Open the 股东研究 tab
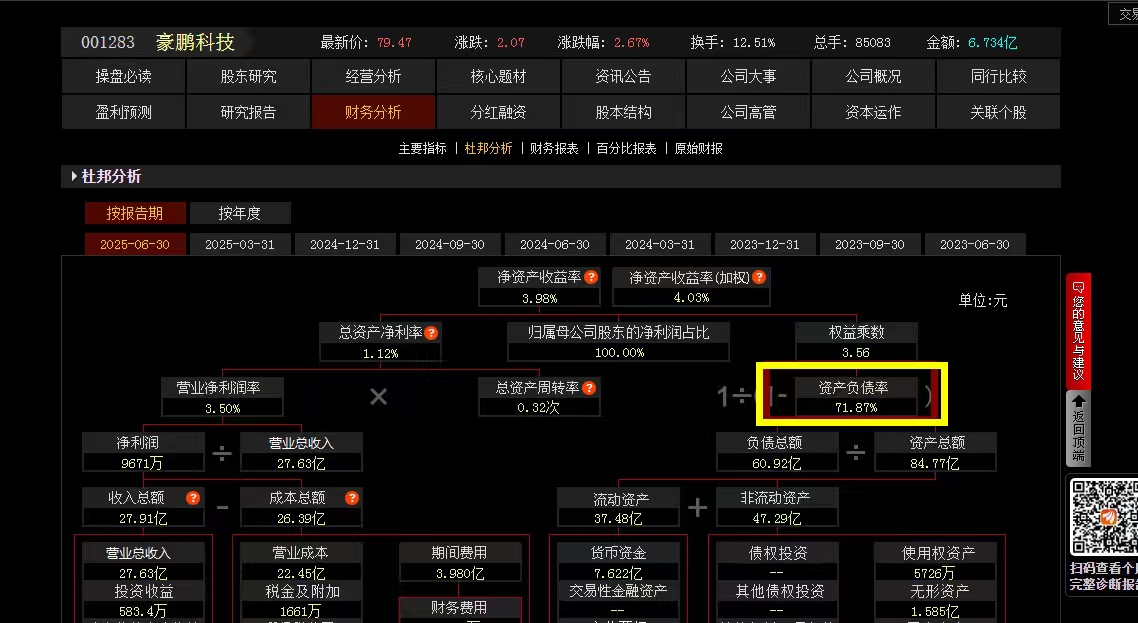The height and width of the screenshot is (623, 1138). click(x=249, y=76)
